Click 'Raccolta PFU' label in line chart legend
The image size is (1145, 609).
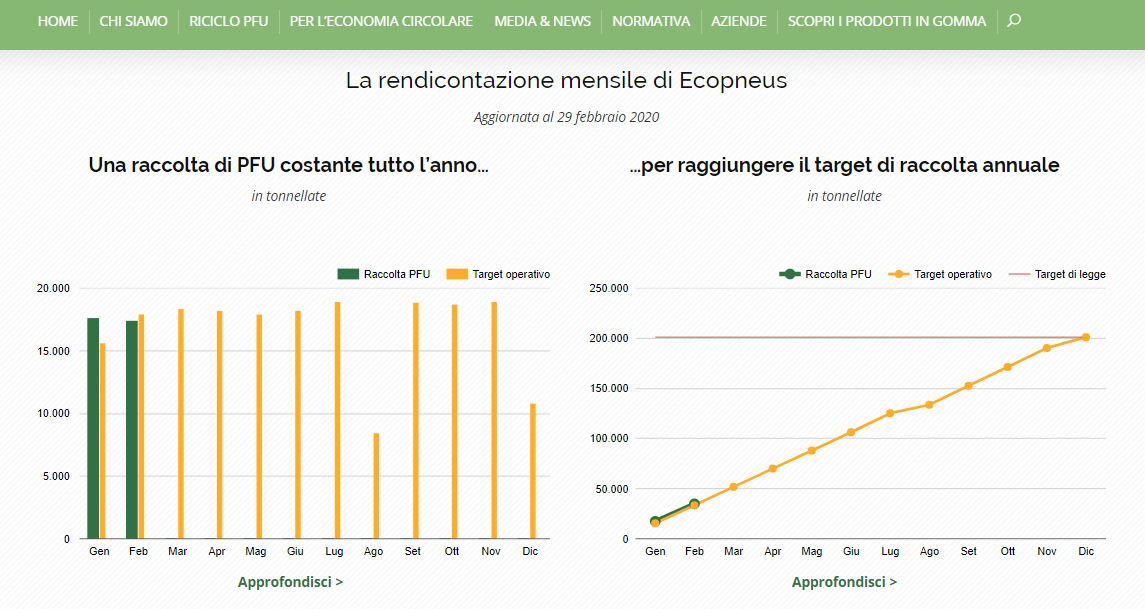(x=838, y=275)
